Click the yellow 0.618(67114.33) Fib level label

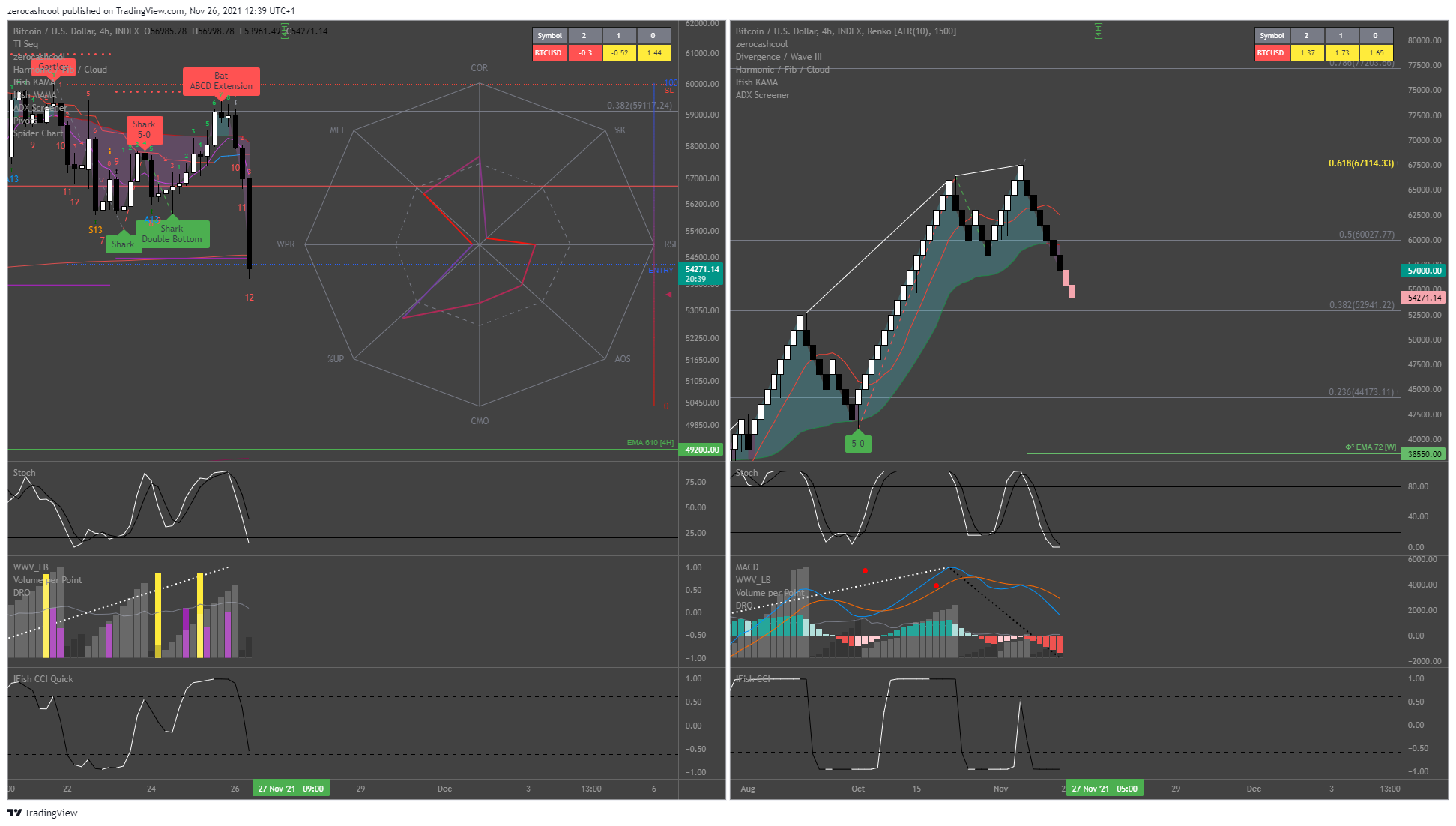click(x=1361, y=163)
